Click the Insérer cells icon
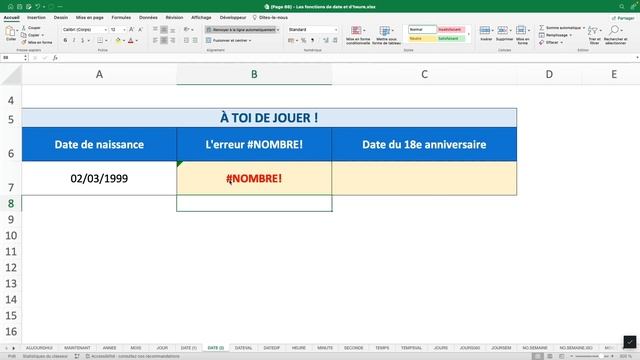 coord(485,30)
